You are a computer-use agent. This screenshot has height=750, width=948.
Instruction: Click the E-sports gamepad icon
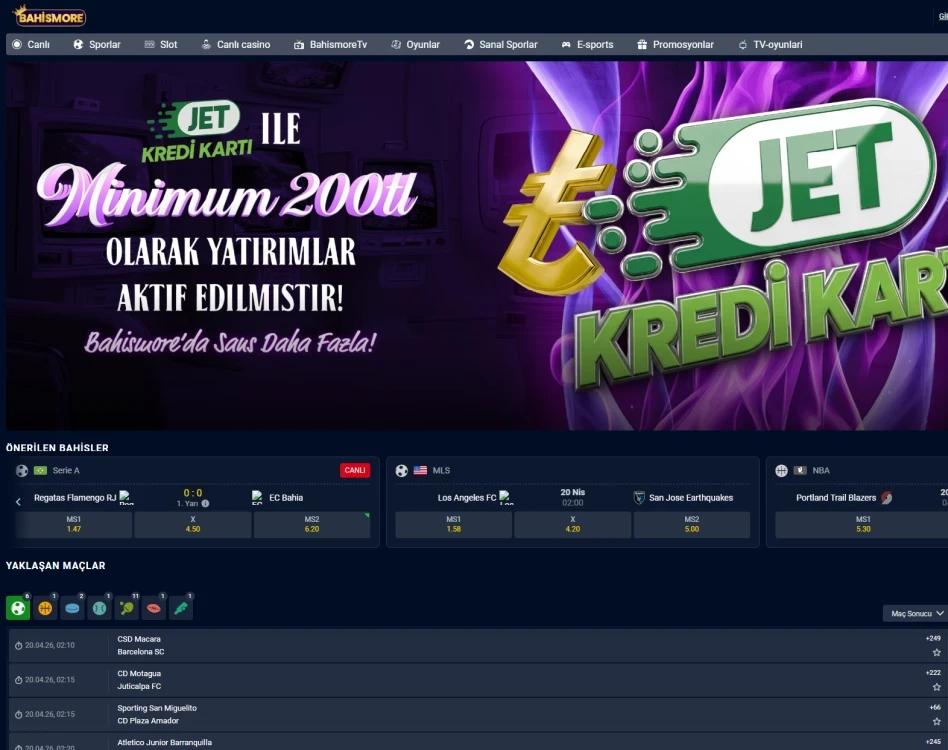(566, 45)
